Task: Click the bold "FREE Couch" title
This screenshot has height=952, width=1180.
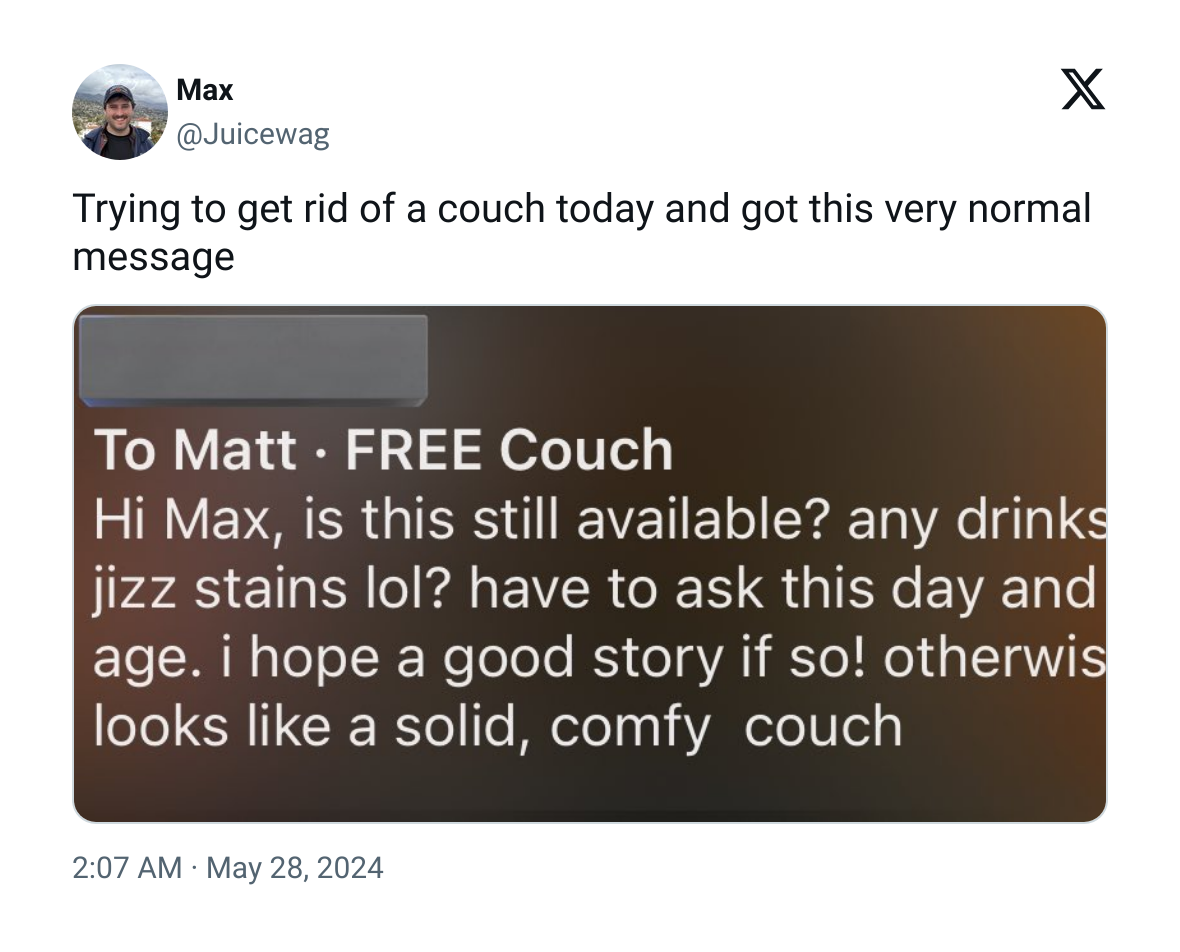Action: click(509, 450)
